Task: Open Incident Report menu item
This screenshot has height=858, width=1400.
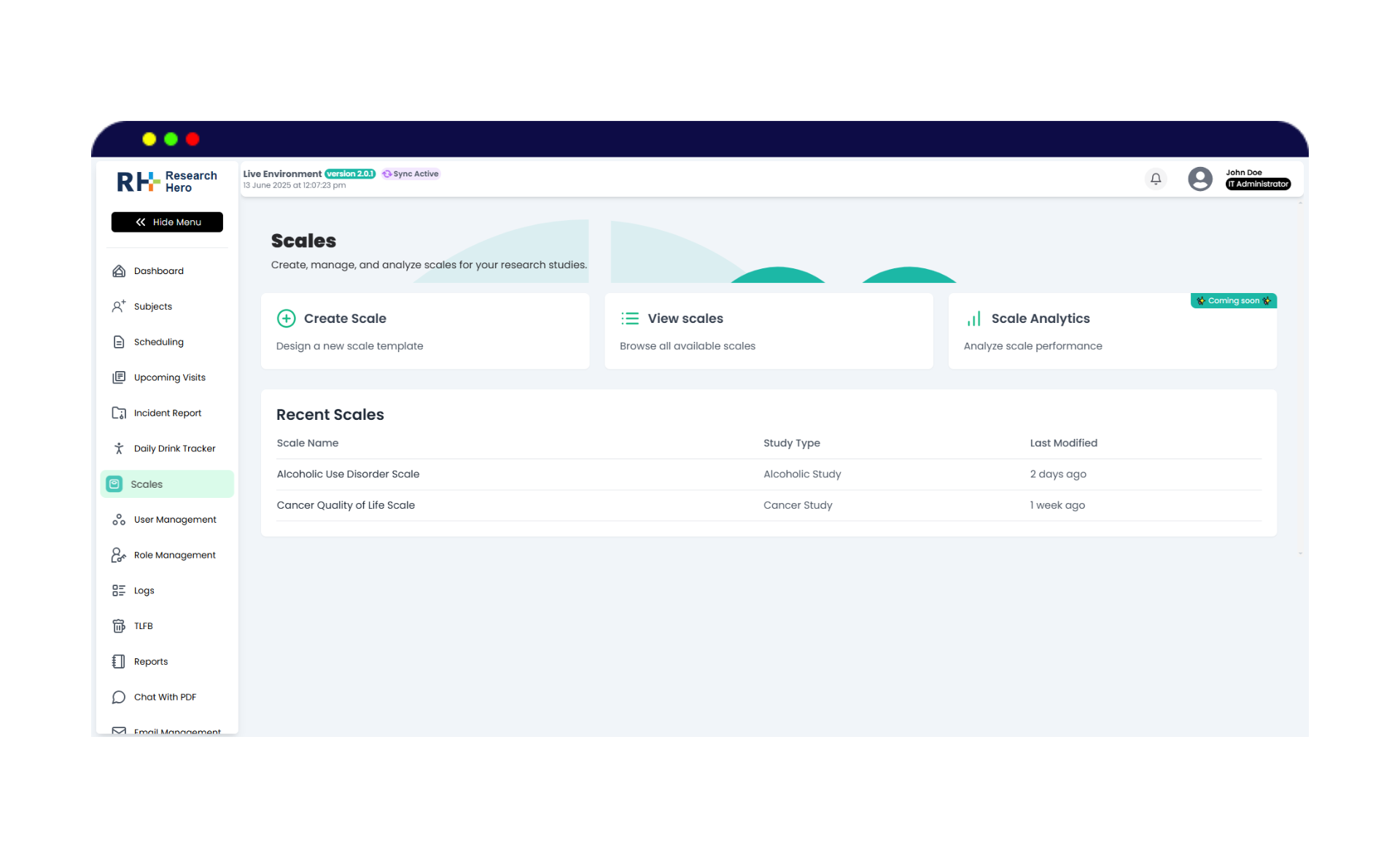Action: (167, 413)
